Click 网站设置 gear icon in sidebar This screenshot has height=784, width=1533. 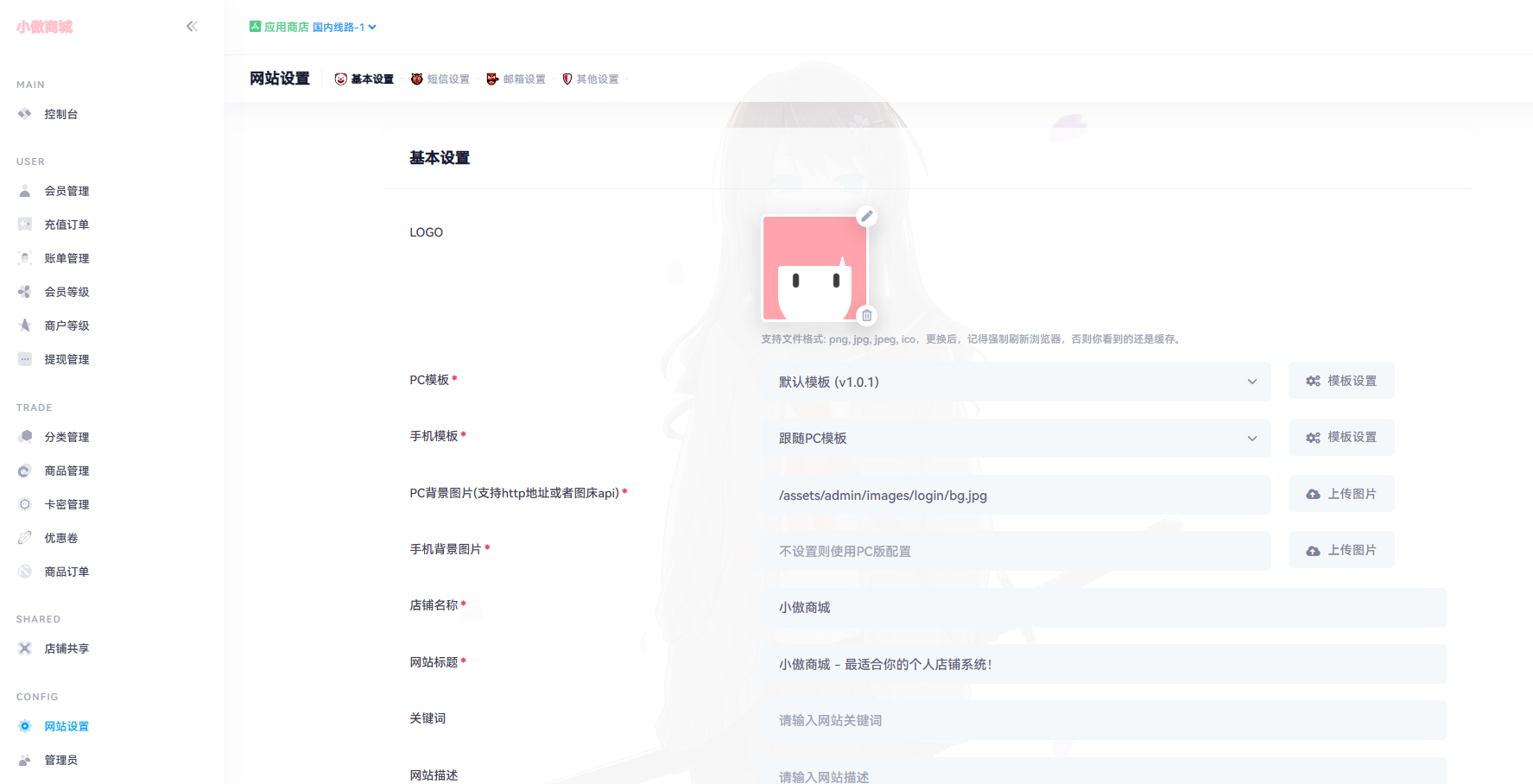pyautogui.click(x=25, y=726)
